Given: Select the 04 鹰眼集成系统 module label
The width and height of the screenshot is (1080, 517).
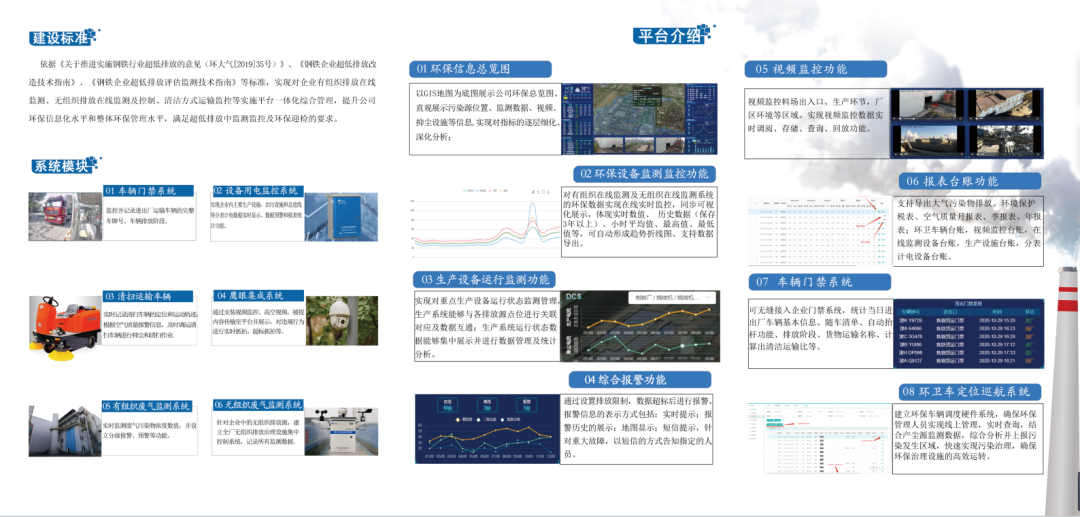Looking at the screenshot, I should (x=258, y=296).
